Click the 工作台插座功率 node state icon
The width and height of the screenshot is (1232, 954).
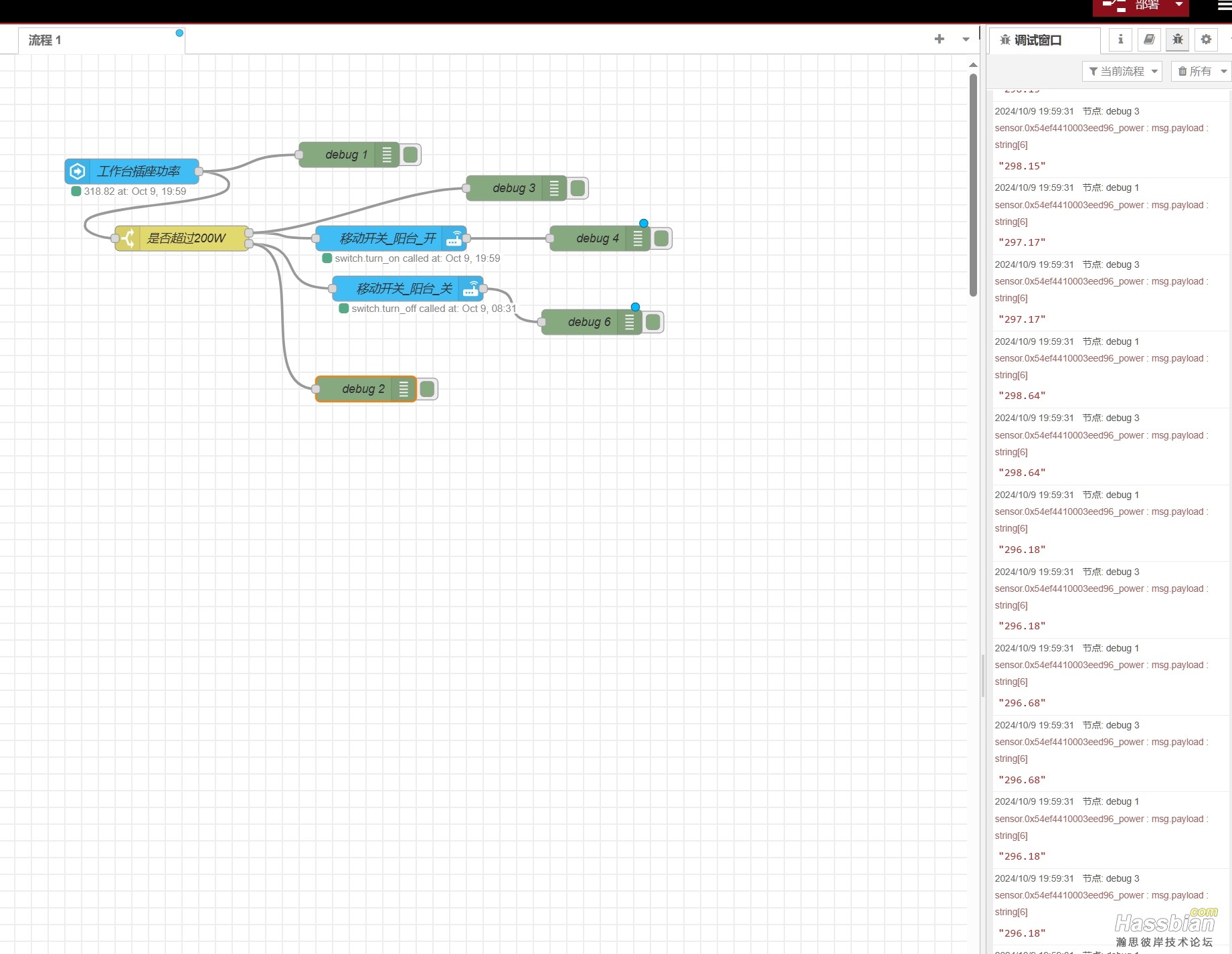pyautogui.click(x=78, y=171)
